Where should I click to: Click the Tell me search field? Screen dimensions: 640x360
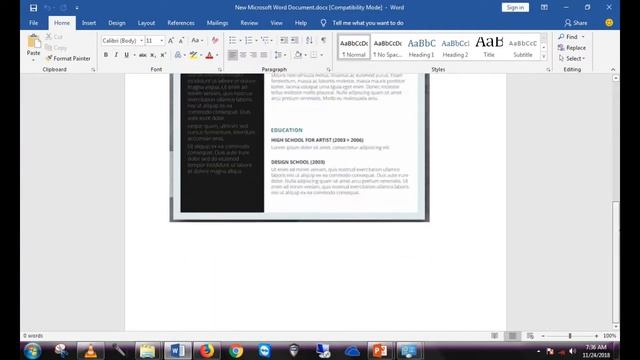point(368,23)
